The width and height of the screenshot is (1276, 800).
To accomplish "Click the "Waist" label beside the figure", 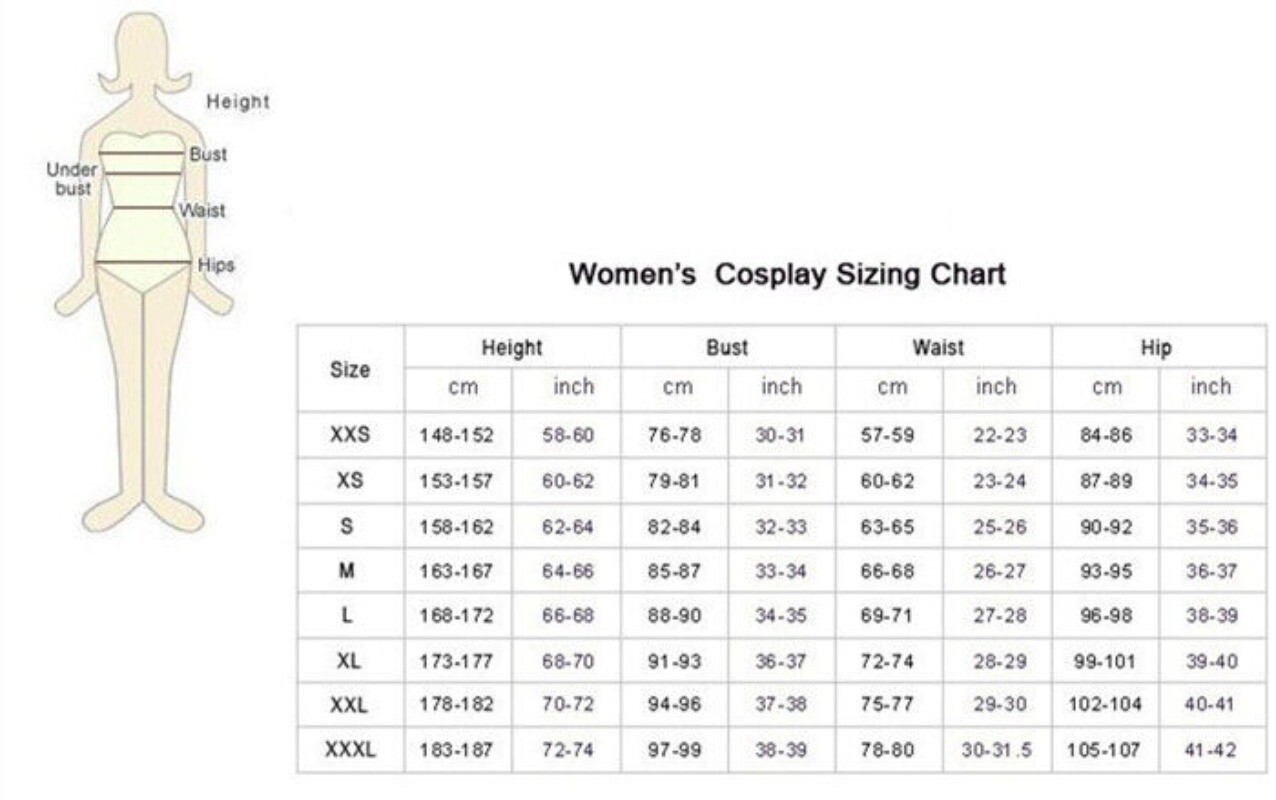I will click(203, 210).
